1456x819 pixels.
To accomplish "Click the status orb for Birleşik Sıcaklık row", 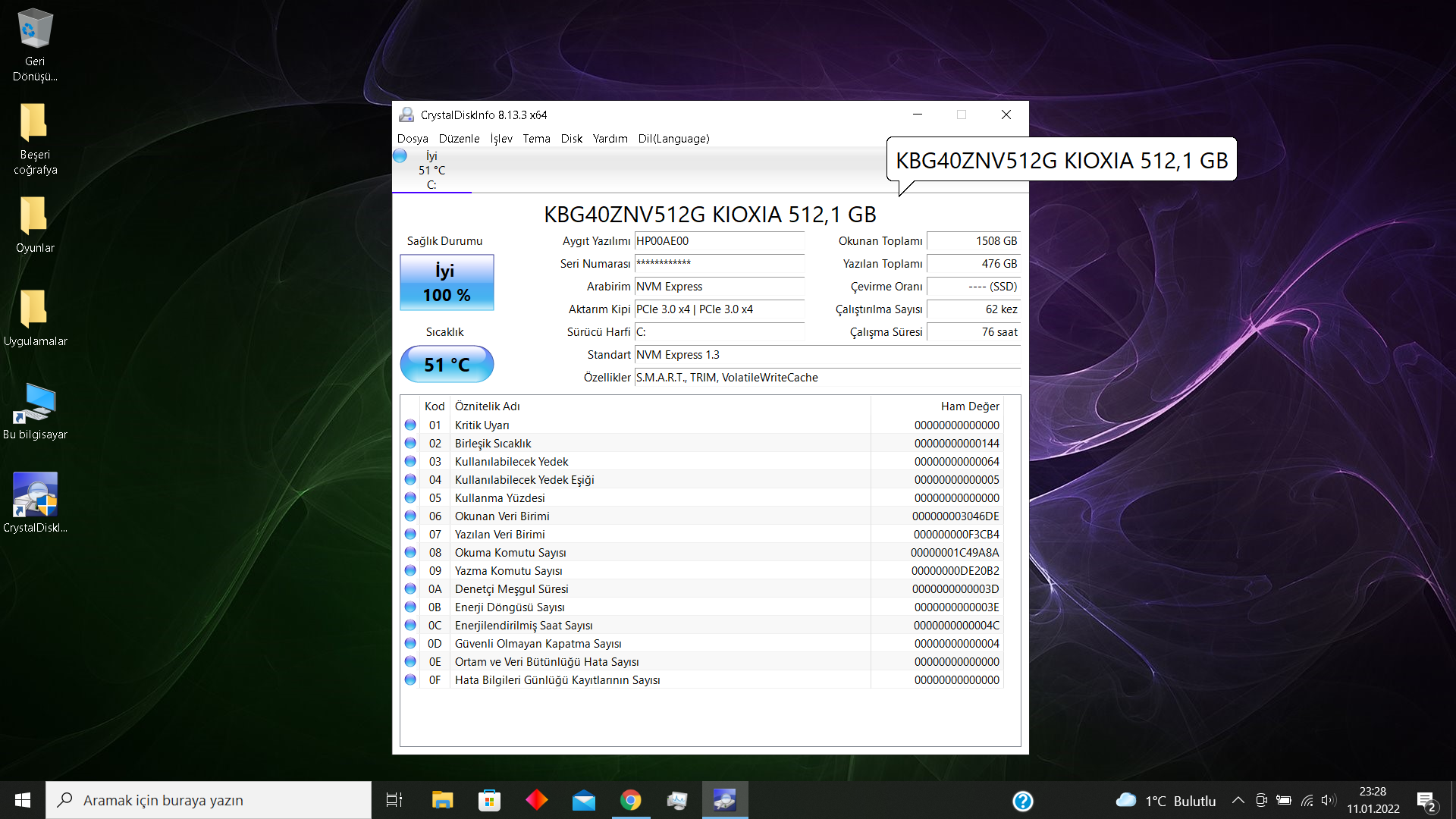I will (x=410, y=444).
